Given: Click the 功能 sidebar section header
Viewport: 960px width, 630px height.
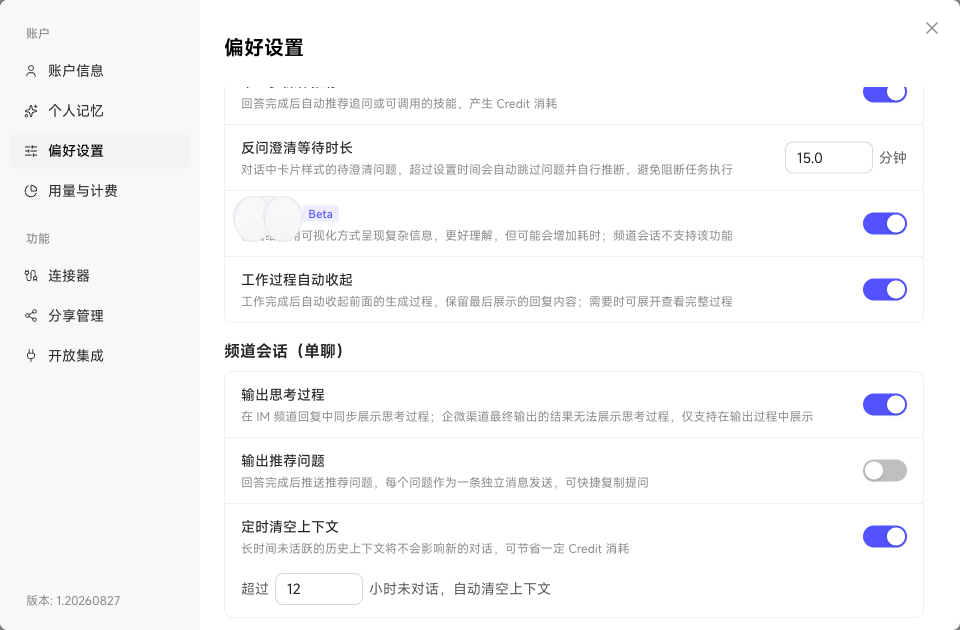Looking at the screenshot, I should point(38,239).
